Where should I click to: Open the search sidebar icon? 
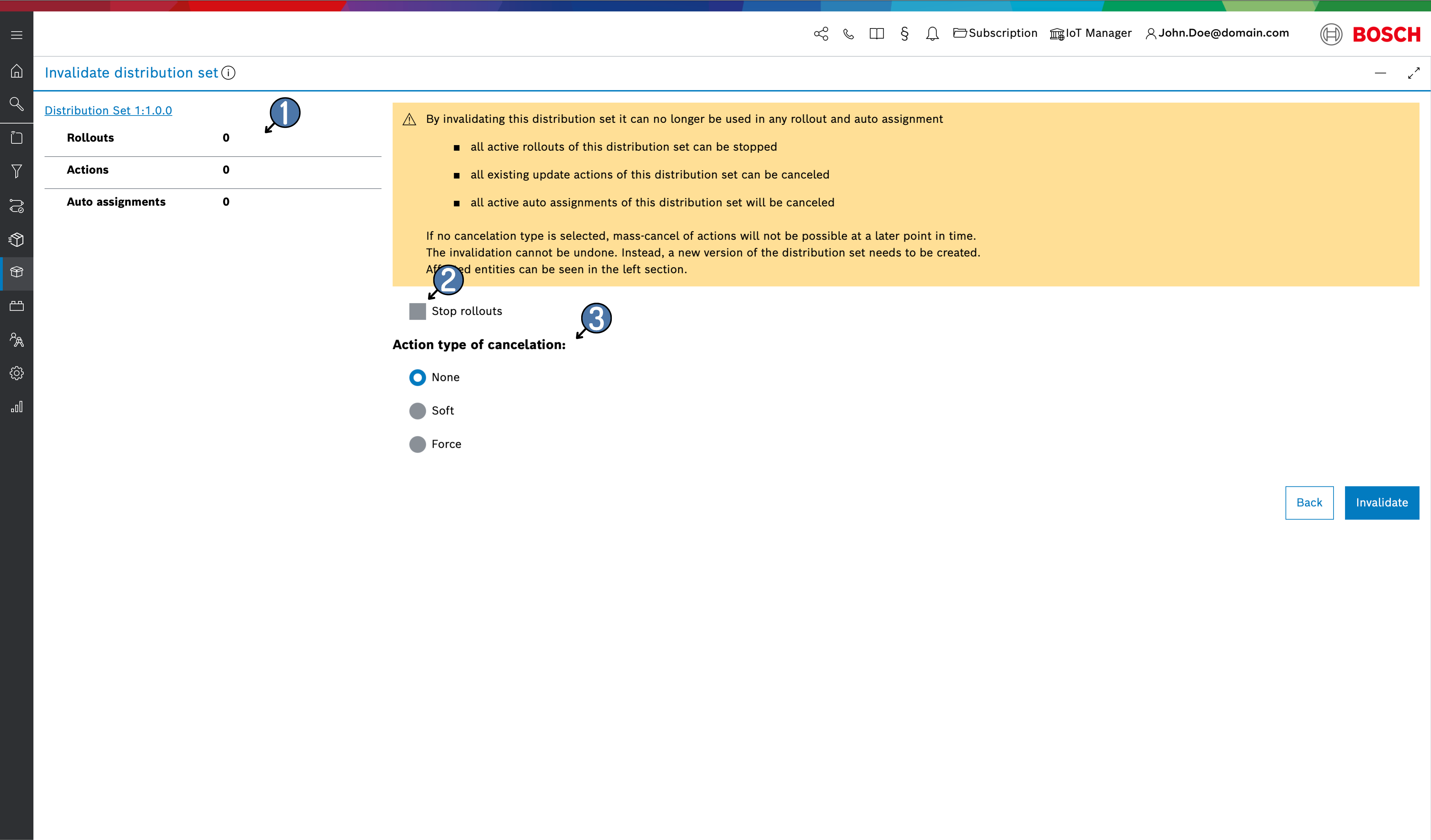16,104
